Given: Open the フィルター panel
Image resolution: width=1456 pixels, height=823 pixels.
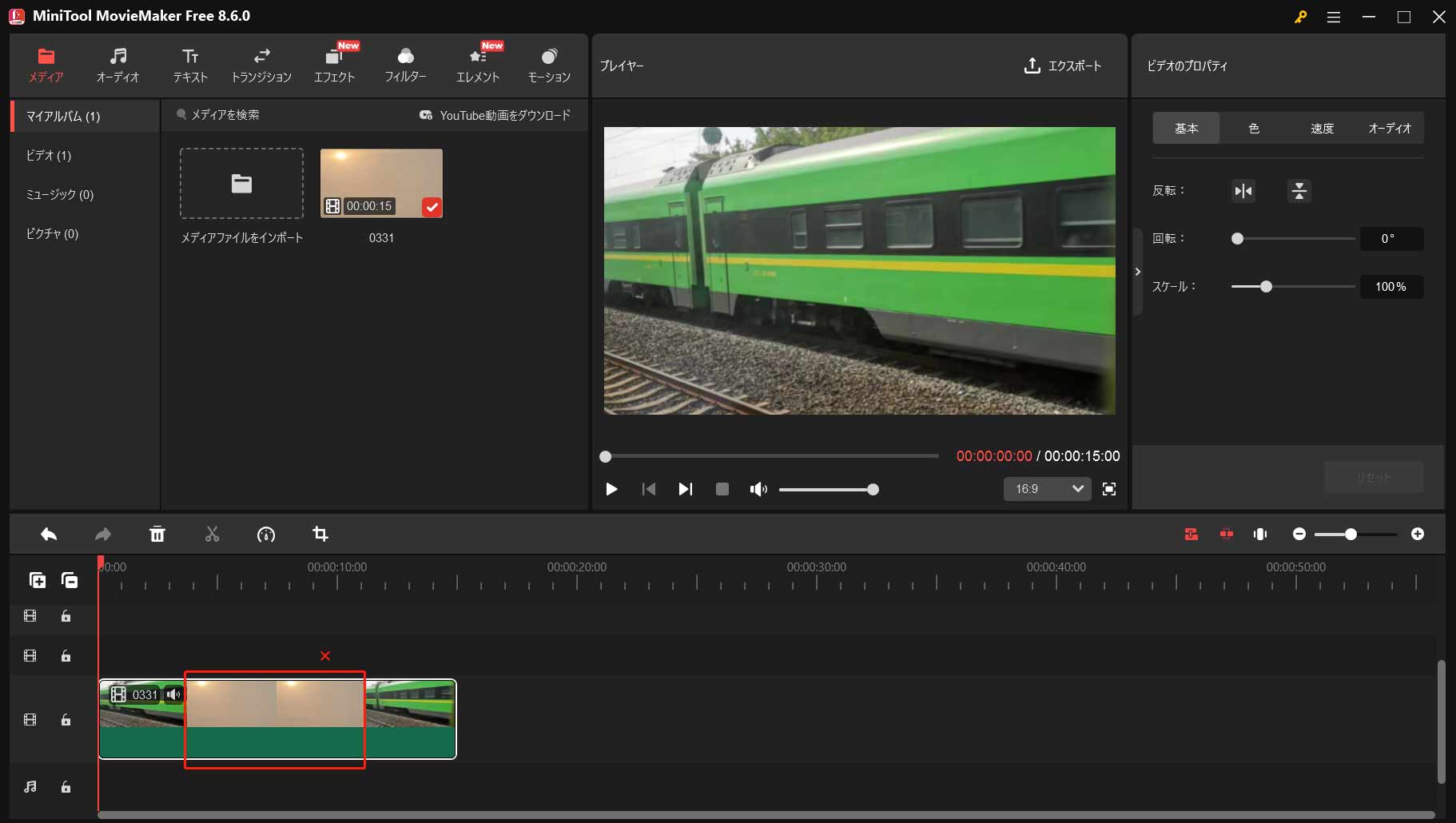Looking at the screenshot, I should pos(406,64).
